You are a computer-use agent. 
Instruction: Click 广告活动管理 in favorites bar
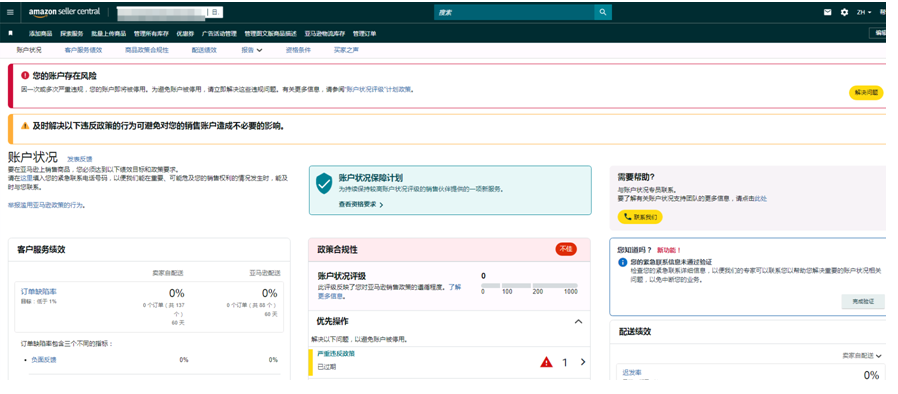pos(219,34)
